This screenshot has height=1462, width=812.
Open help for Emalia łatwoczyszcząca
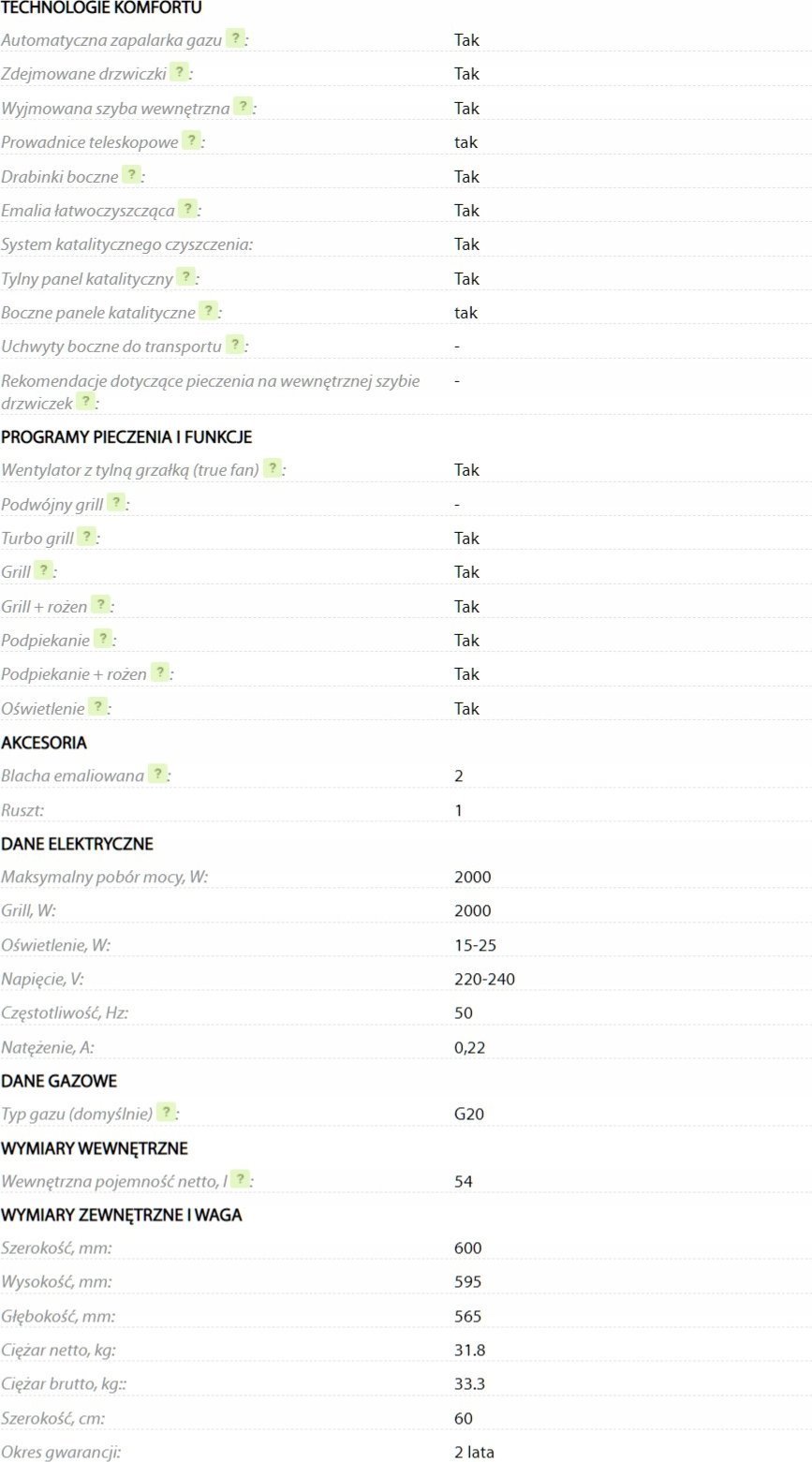[187, 209]
